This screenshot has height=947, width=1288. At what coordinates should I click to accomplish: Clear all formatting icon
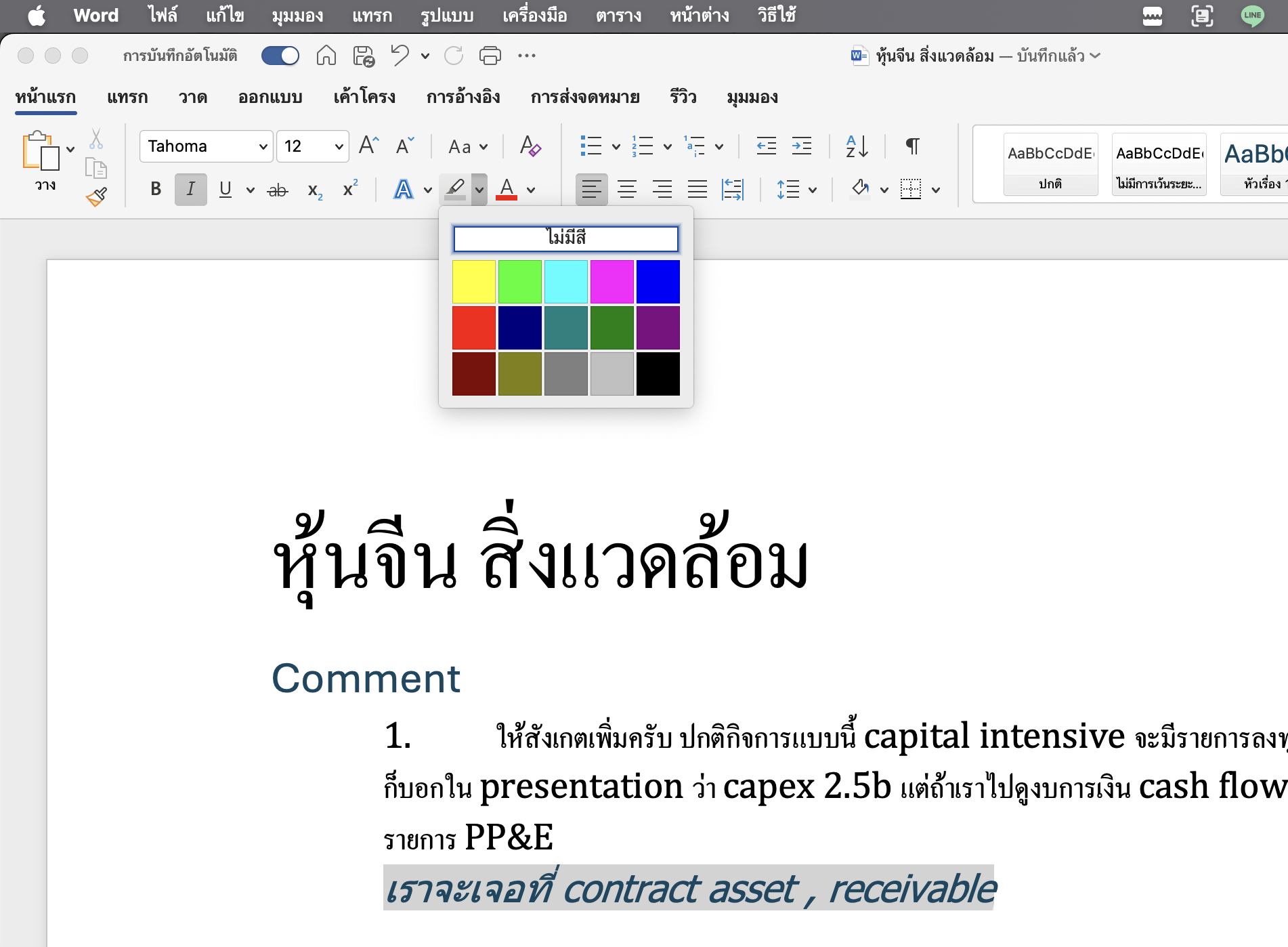tap(530, 146)
